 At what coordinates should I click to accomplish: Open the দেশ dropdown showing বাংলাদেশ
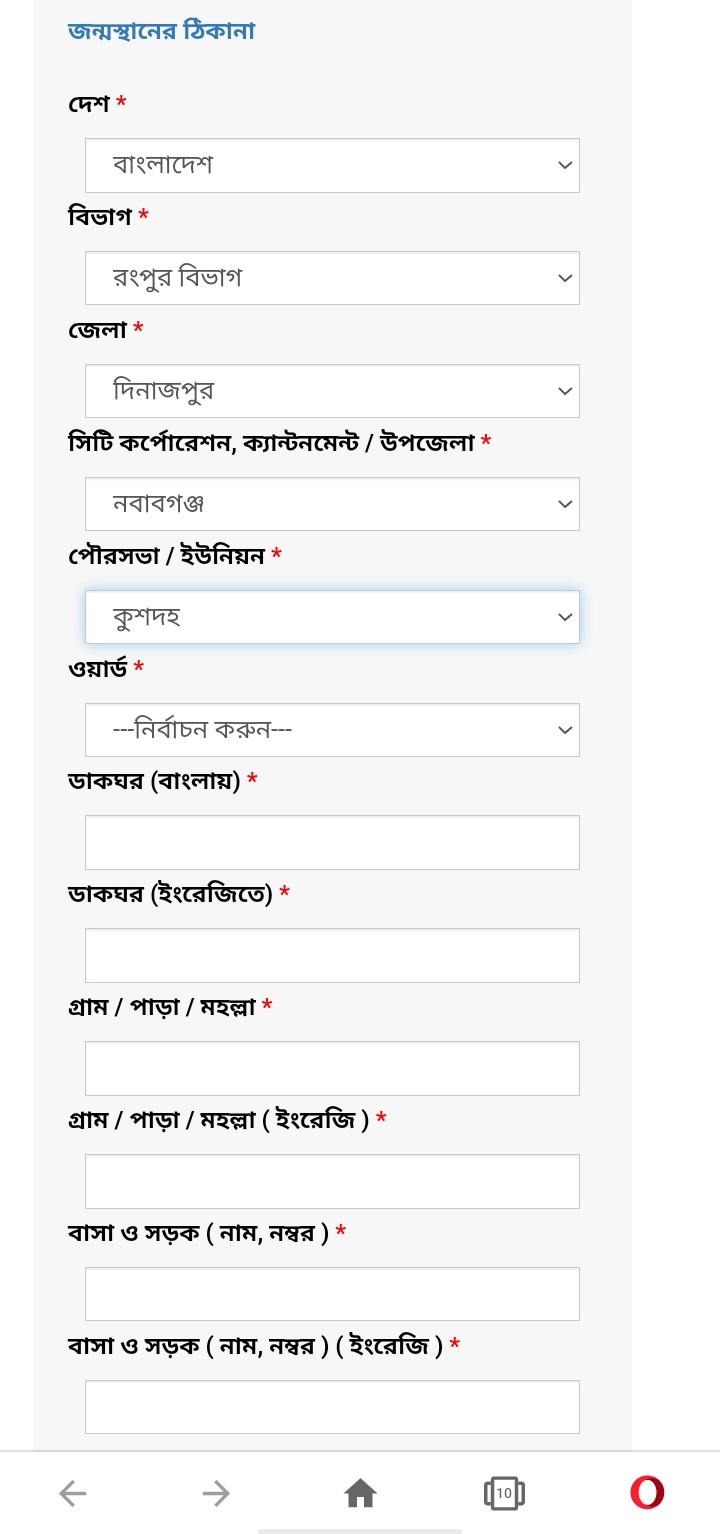click(x=332, y=165)
